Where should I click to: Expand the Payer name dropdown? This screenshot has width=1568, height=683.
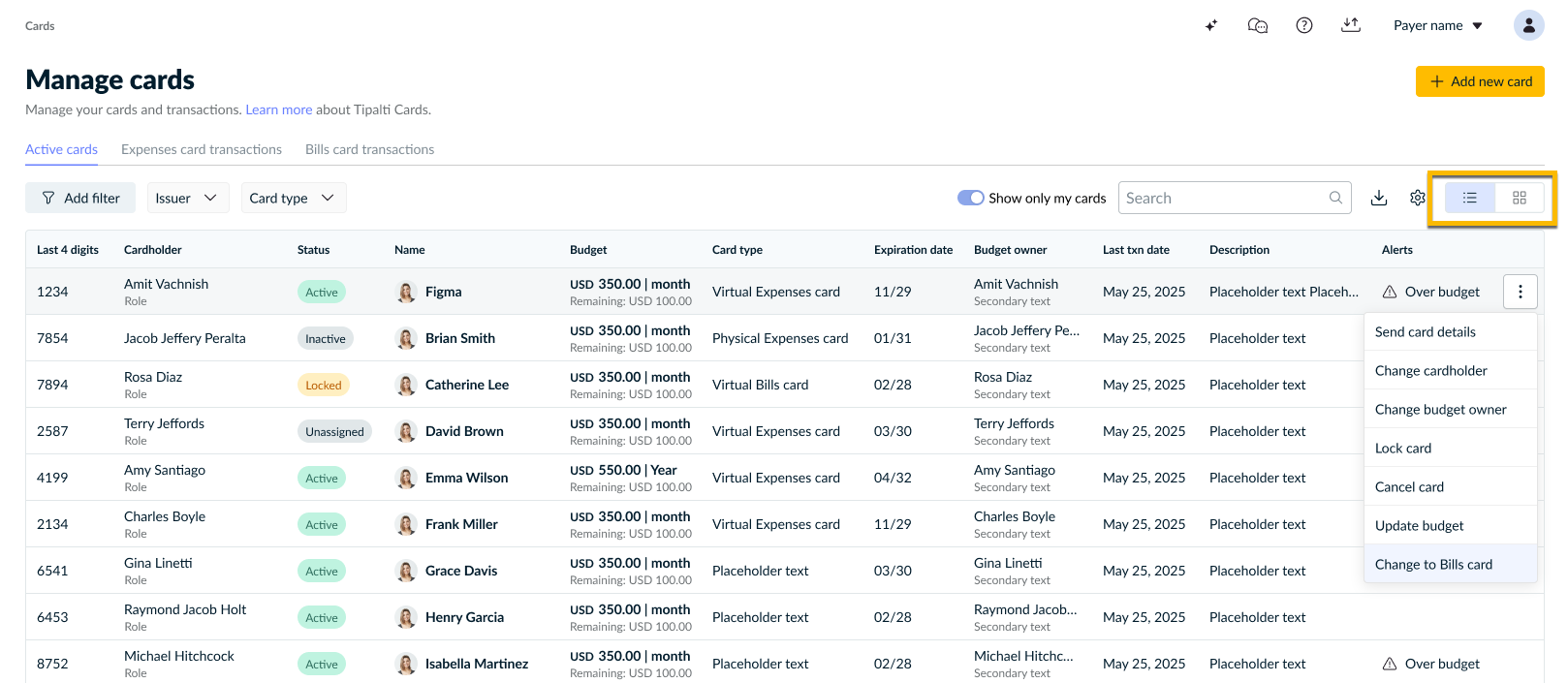[x=1438, y=26]
